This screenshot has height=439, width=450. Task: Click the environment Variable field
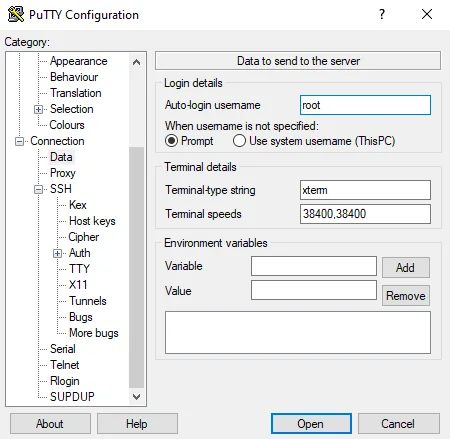tap(314, 266)
